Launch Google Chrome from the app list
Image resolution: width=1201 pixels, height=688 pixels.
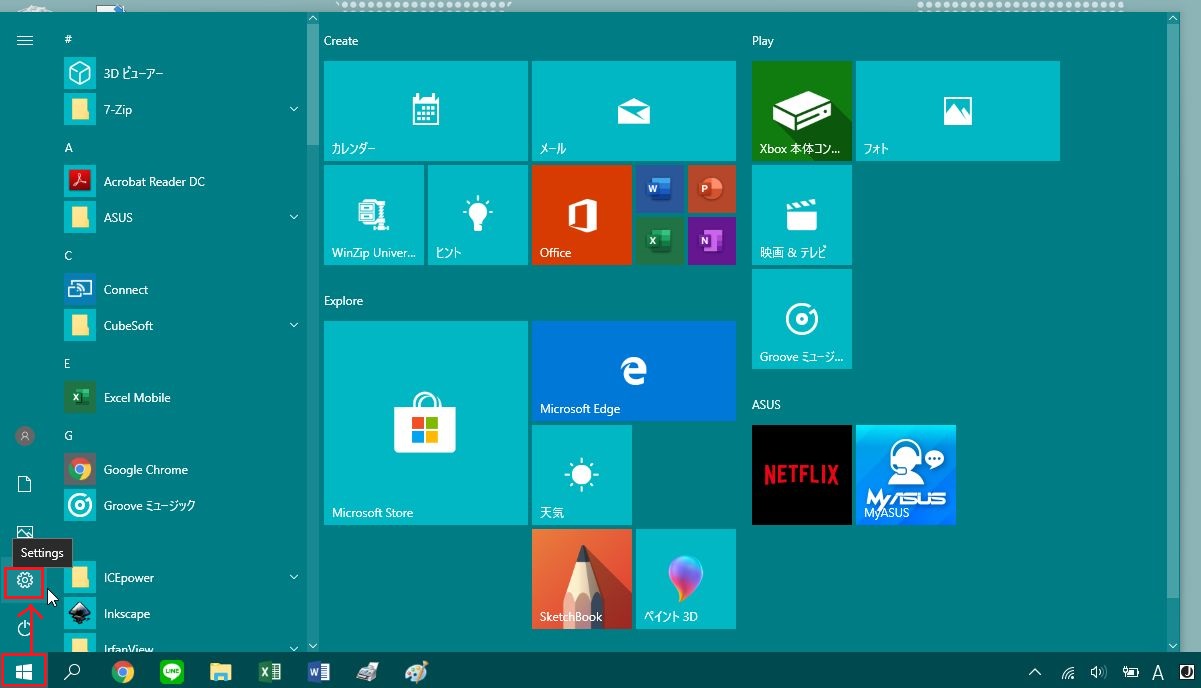pyautogui.click(x=183, y=469)
